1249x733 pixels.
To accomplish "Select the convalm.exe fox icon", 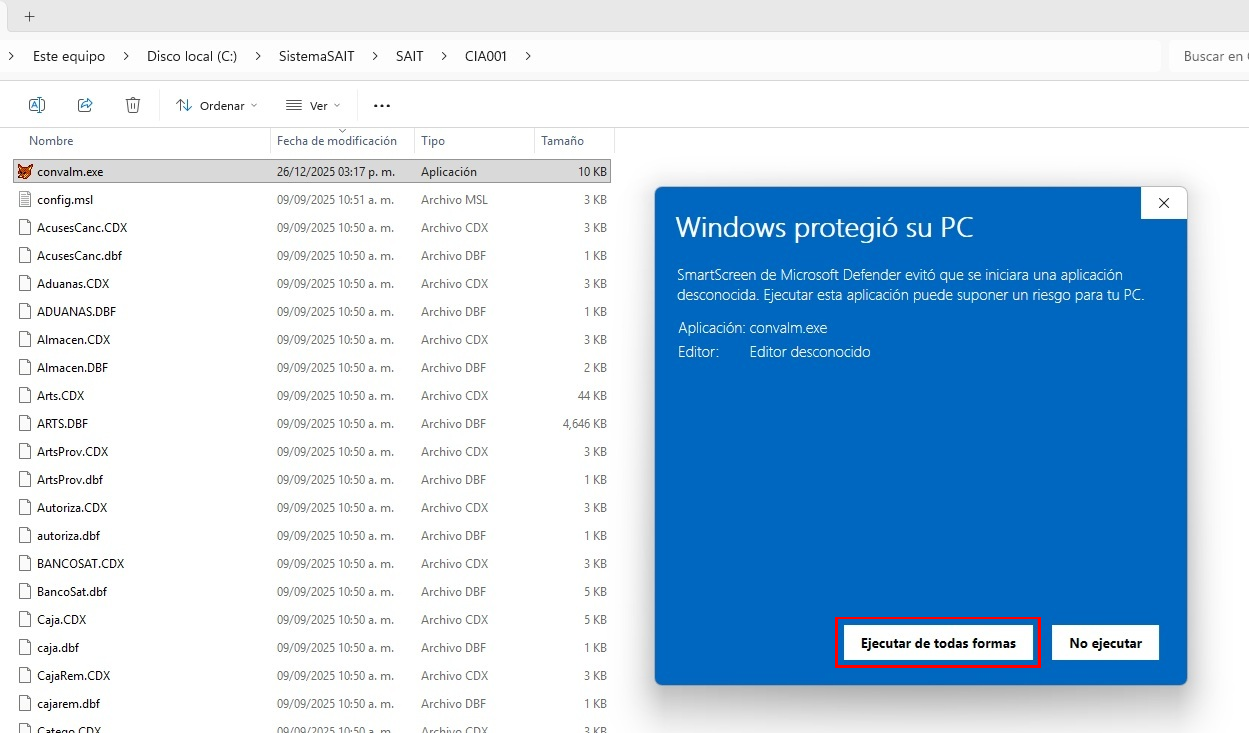I will tap(26, 171).
